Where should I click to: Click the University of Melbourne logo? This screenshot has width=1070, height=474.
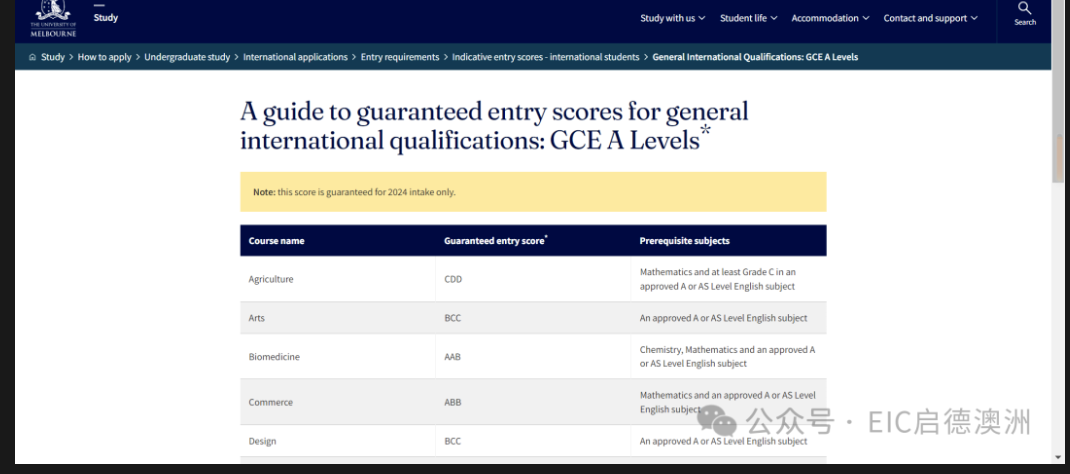[52, 18]
